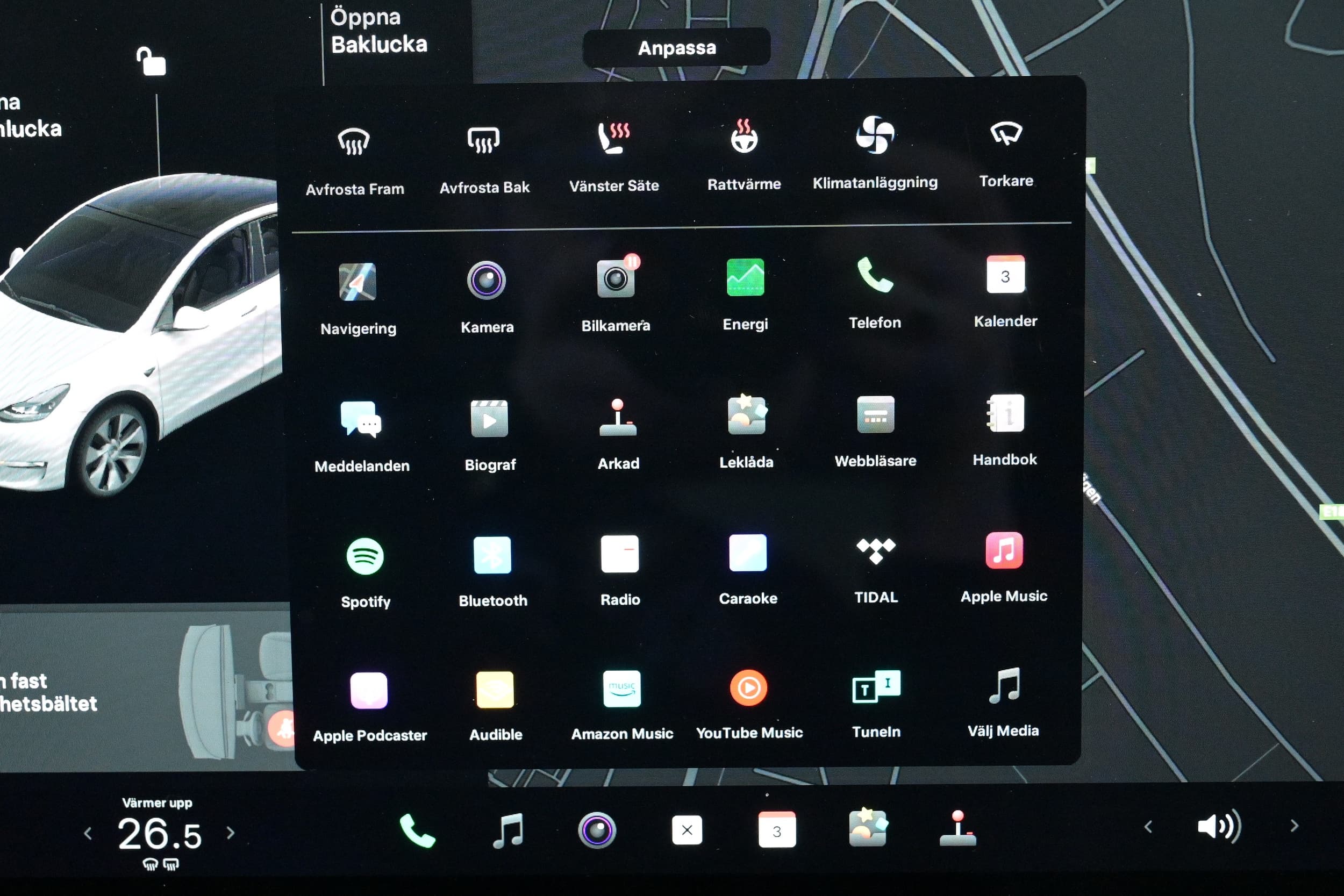Toggle car lock padlock icon
This screenshot has width=1344, height=896.
coord(151,62)
